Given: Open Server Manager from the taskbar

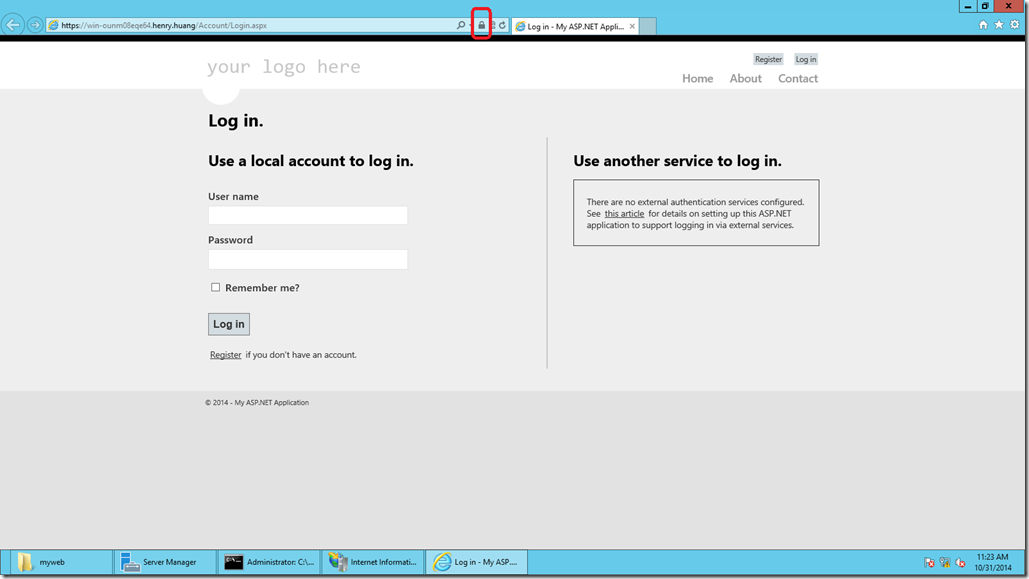Looking at the screenshot, I should coord(165,562).
